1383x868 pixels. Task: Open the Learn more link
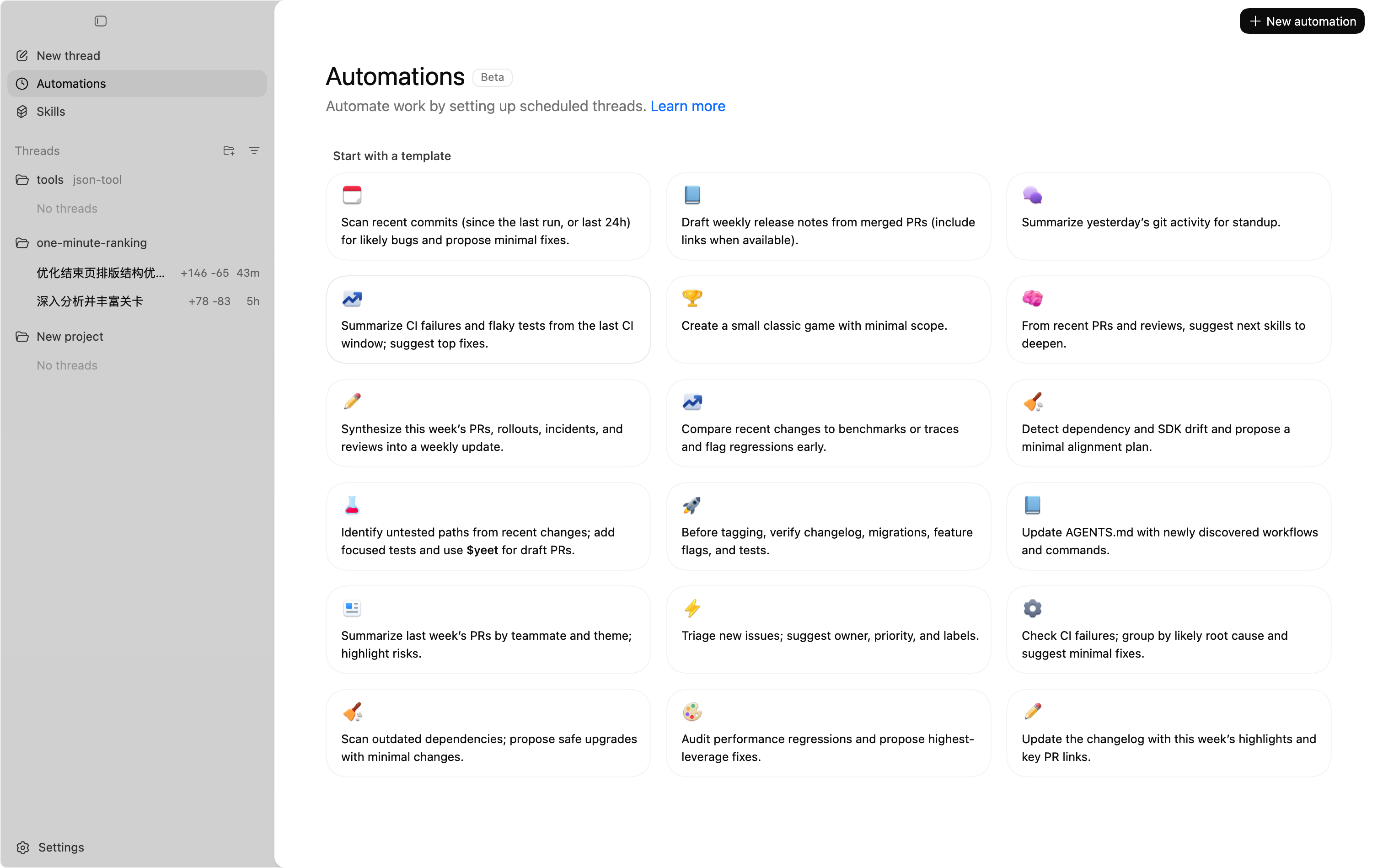tap(687, 106)
